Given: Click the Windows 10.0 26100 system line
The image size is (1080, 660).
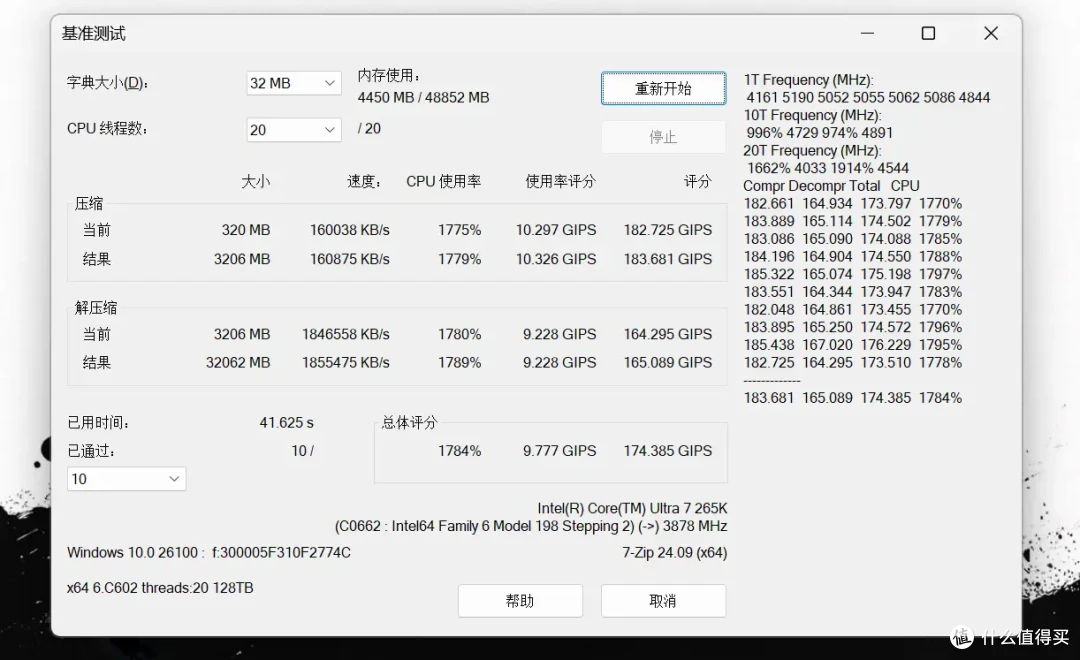Looking at the screenshot, I should point(209,553).
